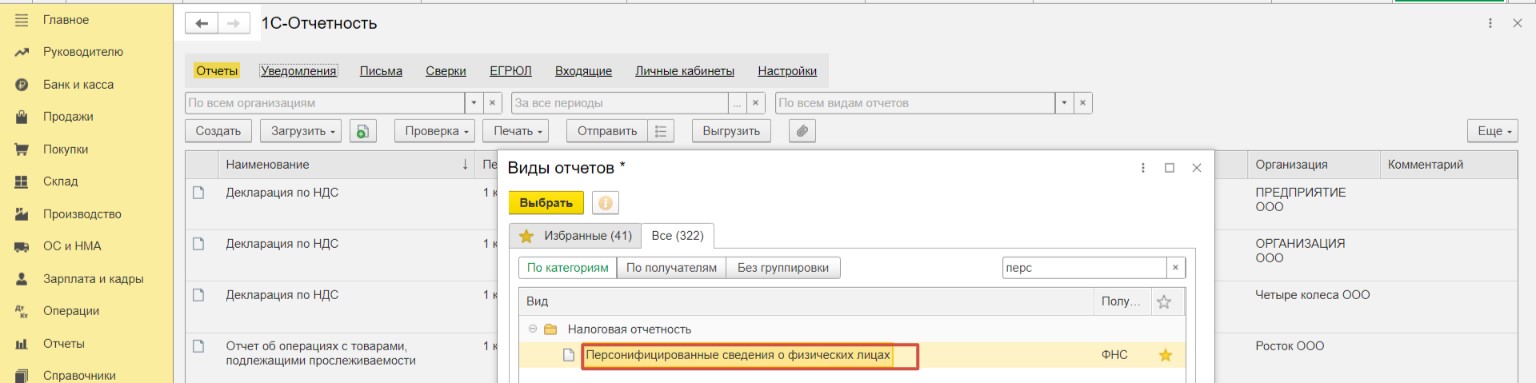Clear the period filter
The width and height of the screenshot is (1536, 383).
coord(757,103)
